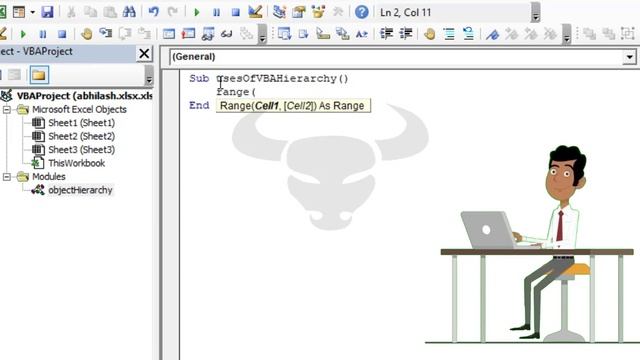Click inside the code line Range(
The image size is (640, 360).
pos(236,92)
